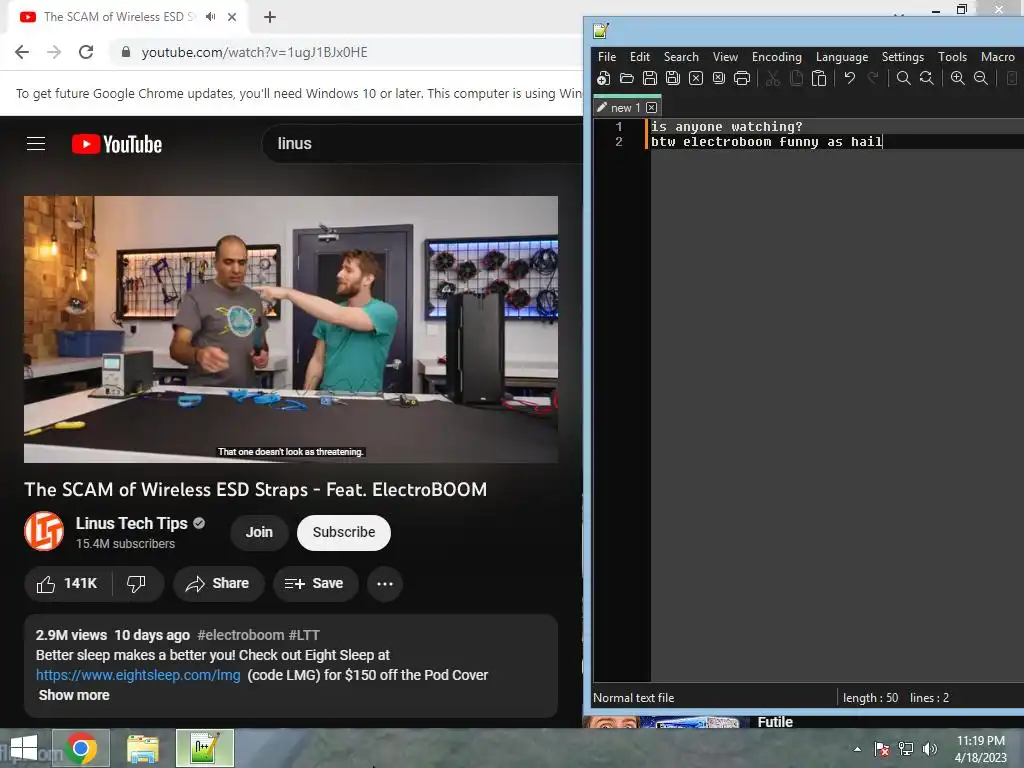Click the Replace icon in Notepad++ toolbar

tap(927, 78)
